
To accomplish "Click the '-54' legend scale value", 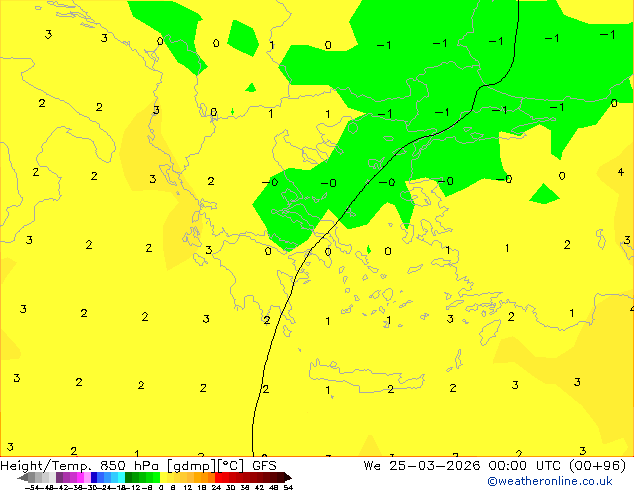I will (x=32, y=487).
